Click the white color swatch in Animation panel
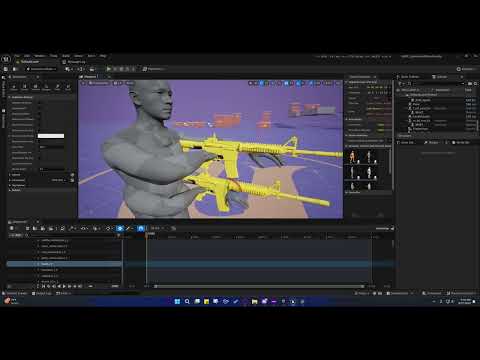 [x=51, y=136]
